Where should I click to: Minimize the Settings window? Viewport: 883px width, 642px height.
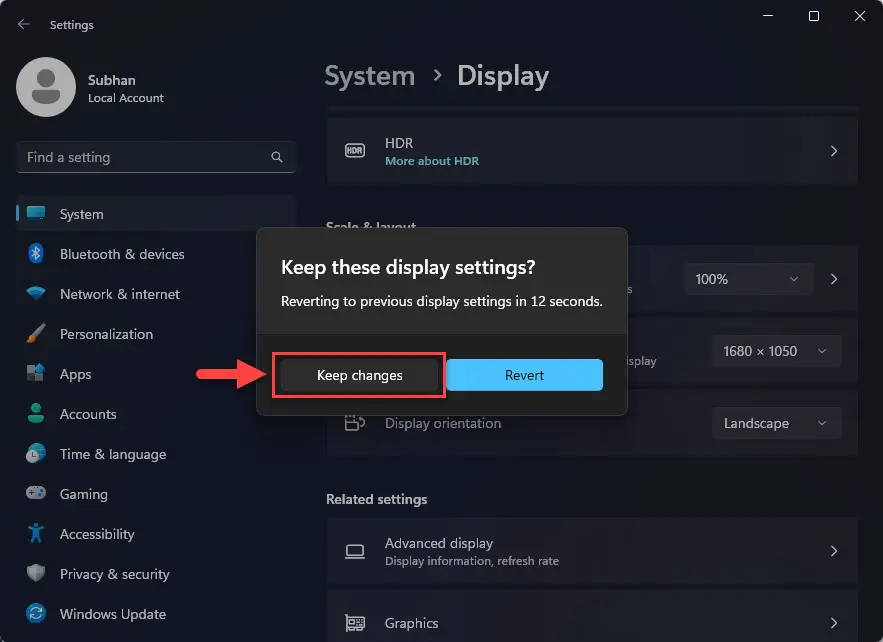coord(768,16)
